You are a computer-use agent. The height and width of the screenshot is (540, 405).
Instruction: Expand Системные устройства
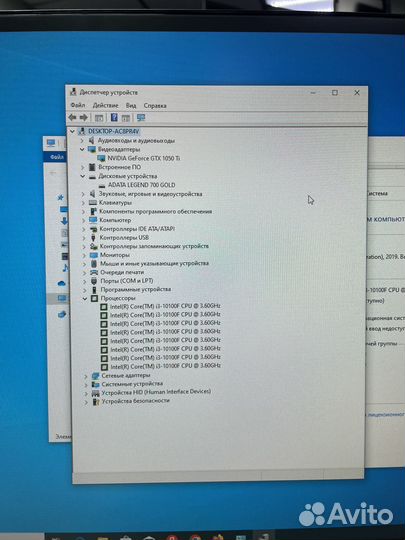click(86, 384)
